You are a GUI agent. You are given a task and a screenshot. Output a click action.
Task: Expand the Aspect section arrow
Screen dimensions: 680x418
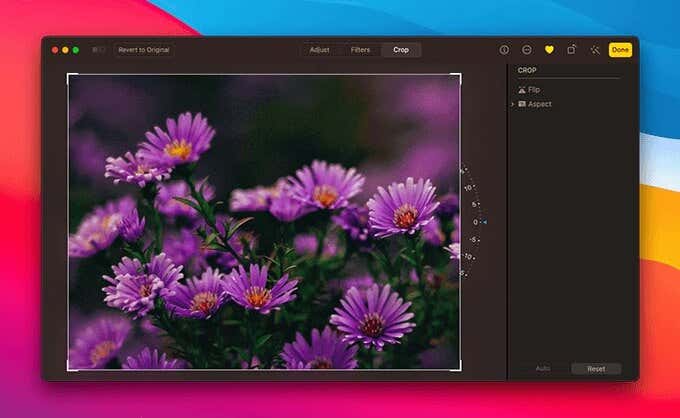[x=512, y=104]
